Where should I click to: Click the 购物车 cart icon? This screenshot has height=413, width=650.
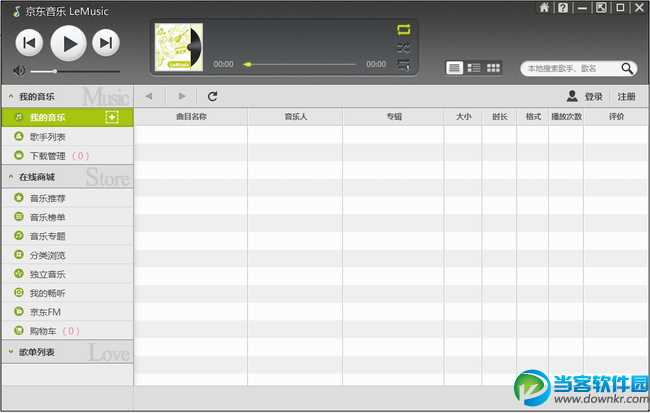tap(19, 330)
